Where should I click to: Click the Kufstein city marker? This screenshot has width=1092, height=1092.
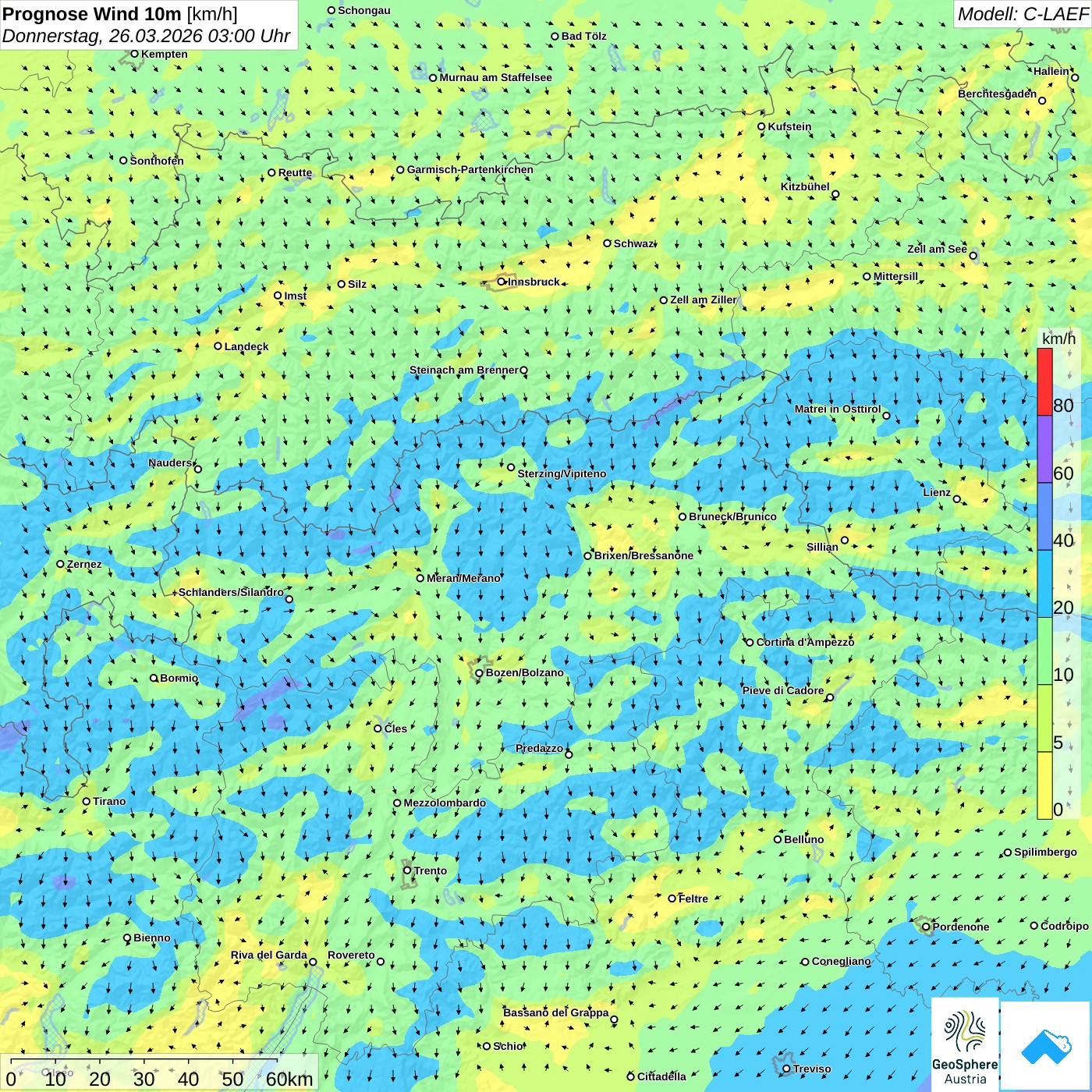[x=761, y=126]
